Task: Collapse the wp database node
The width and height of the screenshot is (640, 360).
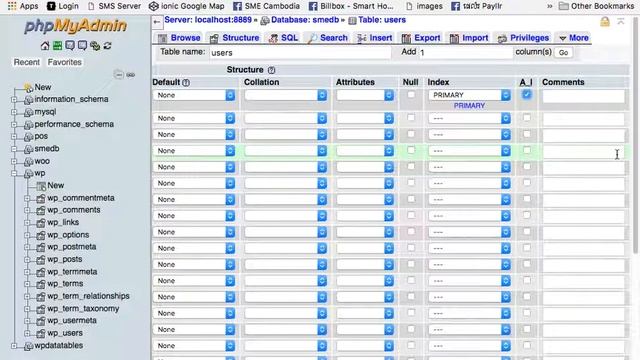Action: pyautogui.click(x=14, y=173)
